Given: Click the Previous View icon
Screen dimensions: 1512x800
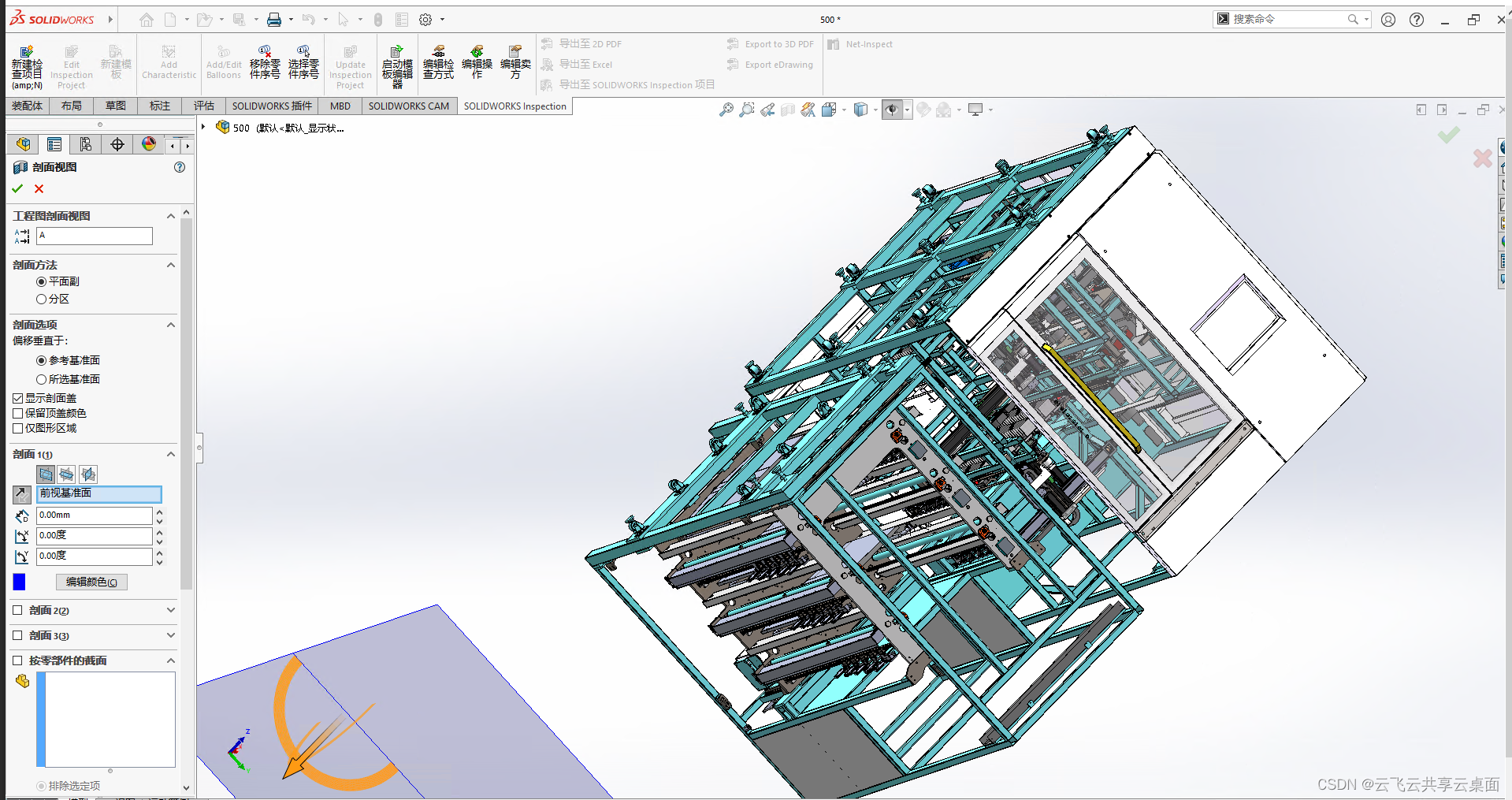Looking at the screenshot, I should (767, 110).
